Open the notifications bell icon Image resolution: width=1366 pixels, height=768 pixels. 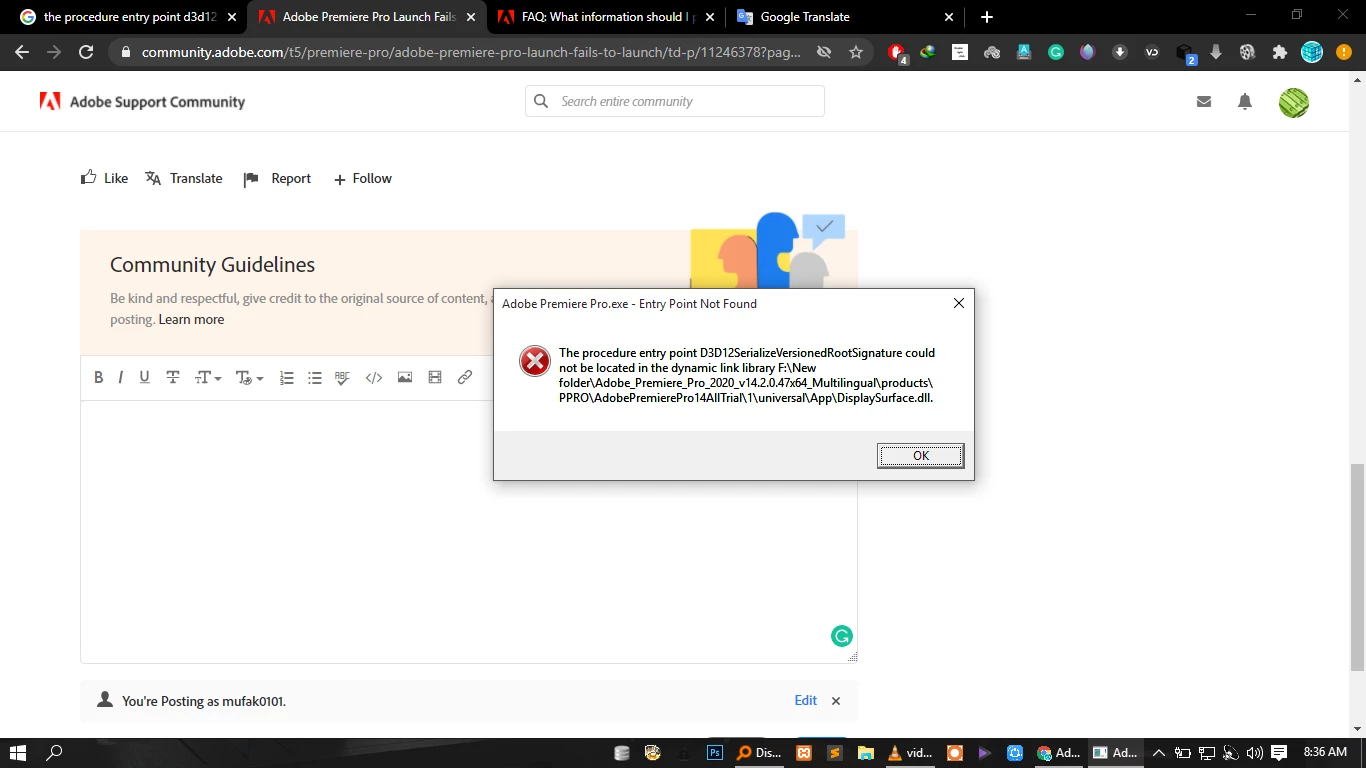point(1245,101)
